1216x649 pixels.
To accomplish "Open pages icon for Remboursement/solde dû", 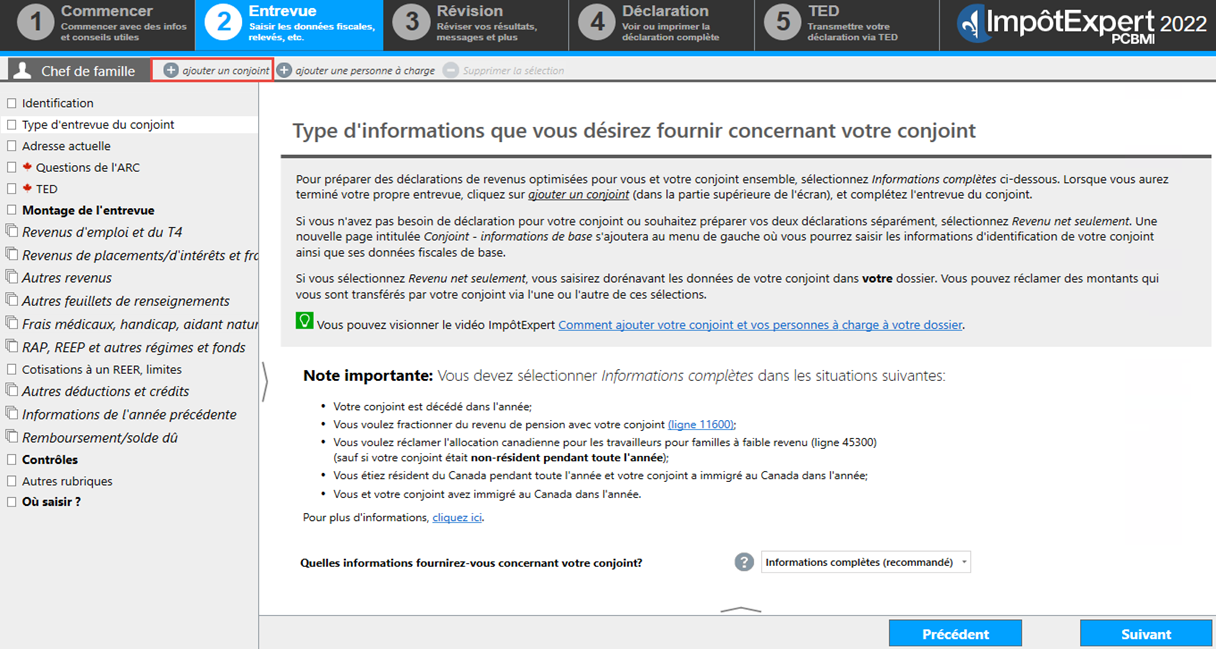I will (12, 437).
